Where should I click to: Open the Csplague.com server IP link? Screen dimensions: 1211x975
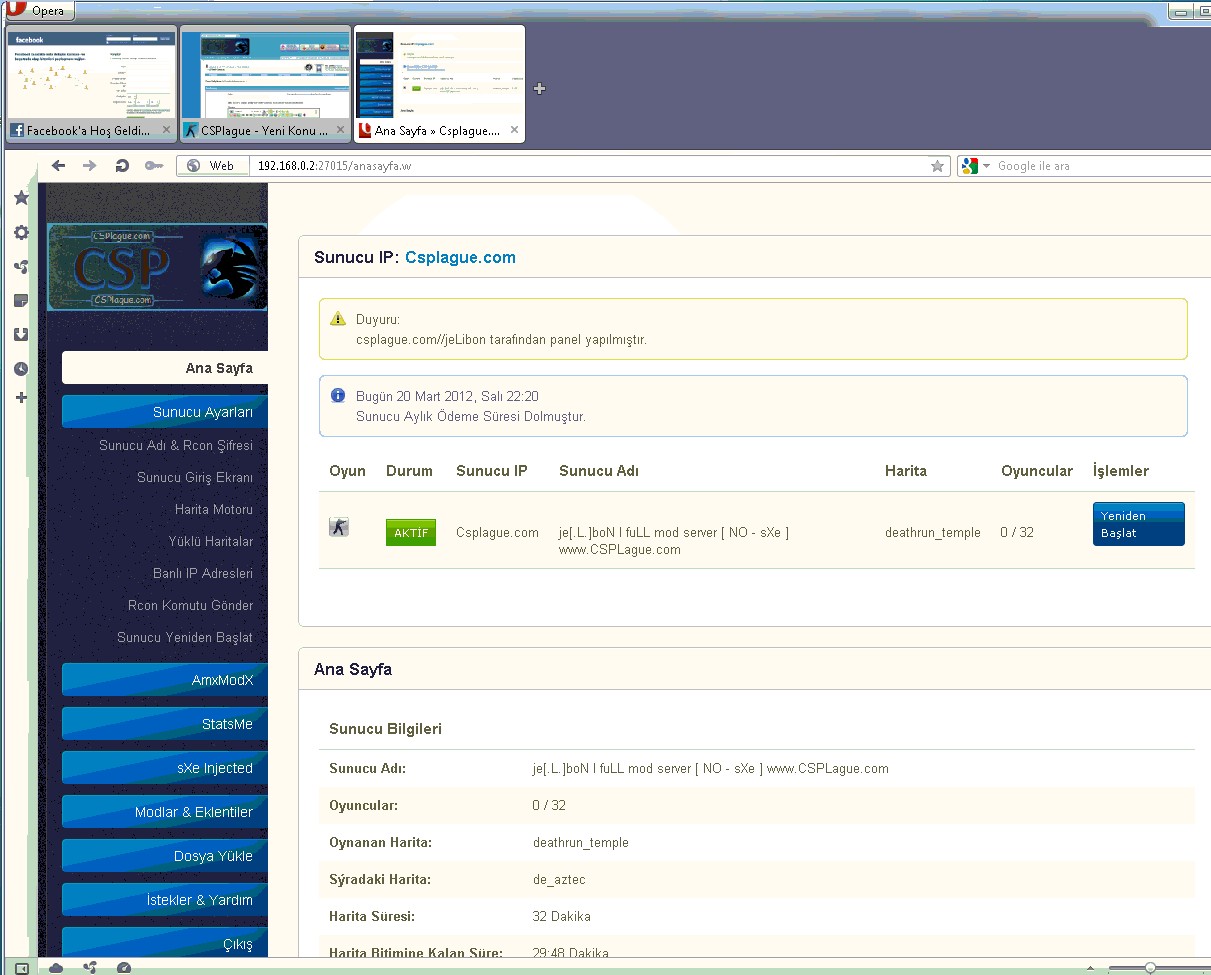[x=460, y=257]
